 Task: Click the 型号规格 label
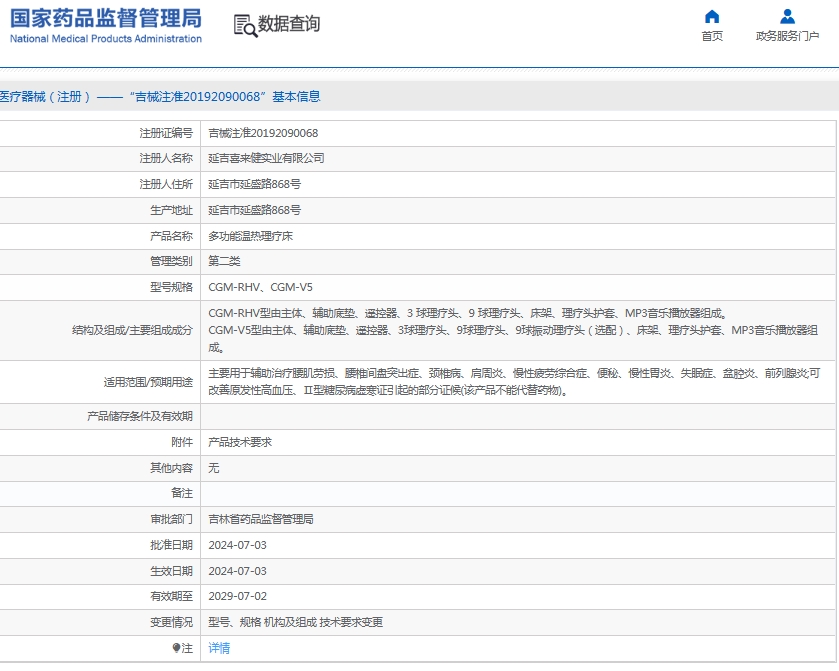(171, 287)
